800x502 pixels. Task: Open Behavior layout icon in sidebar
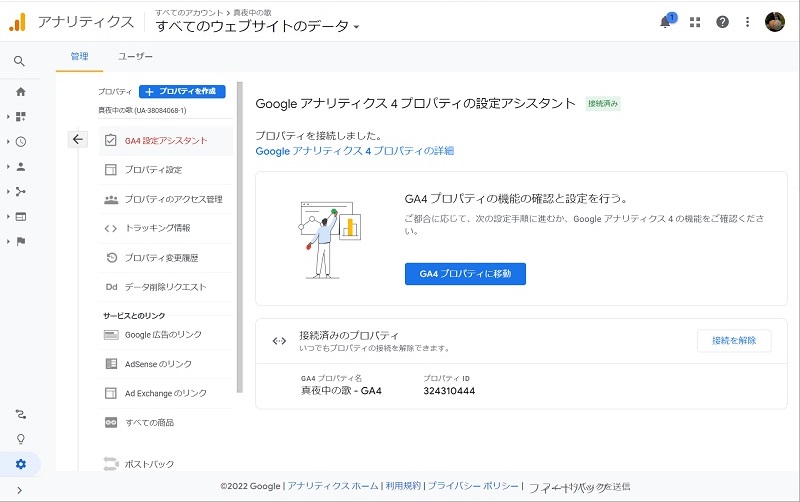[20, 217]
